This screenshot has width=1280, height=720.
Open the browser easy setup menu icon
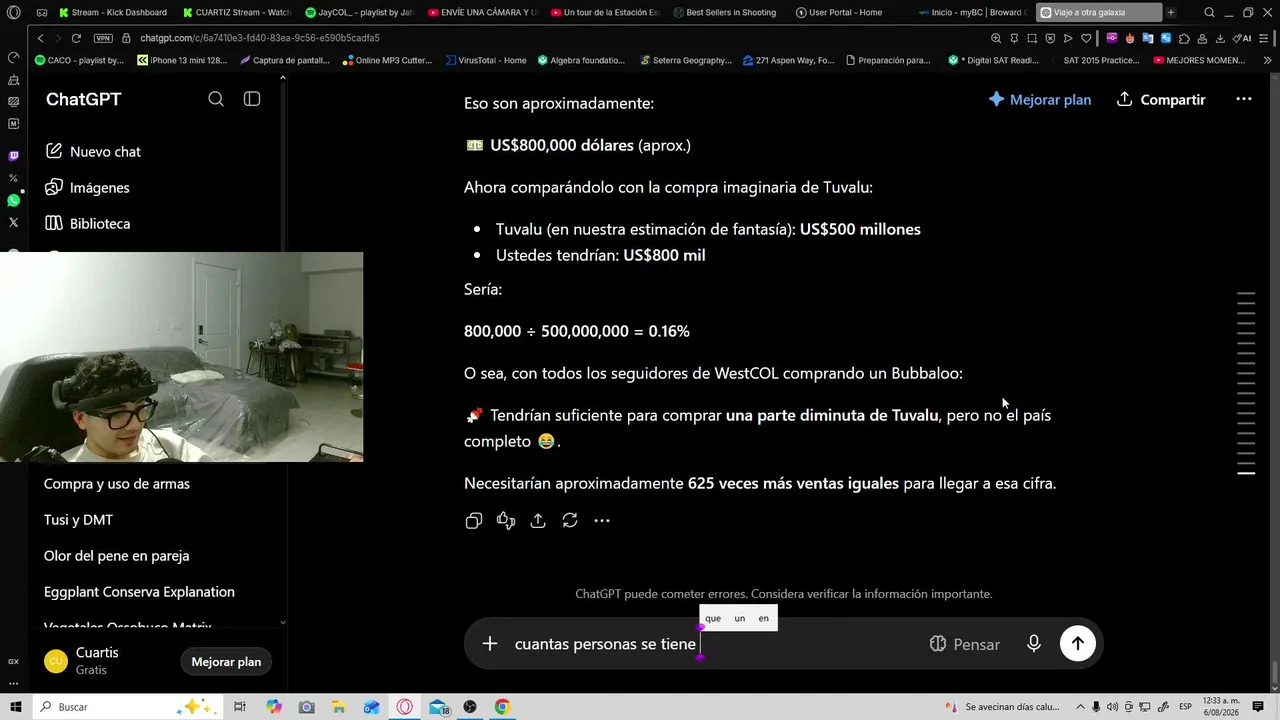coord(1264,38)
